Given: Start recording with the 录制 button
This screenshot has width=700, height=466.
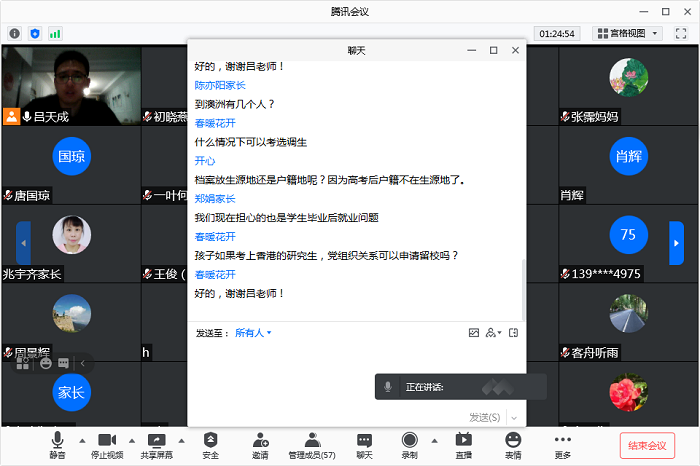Looking at the screenshot, I should point(409,444).
